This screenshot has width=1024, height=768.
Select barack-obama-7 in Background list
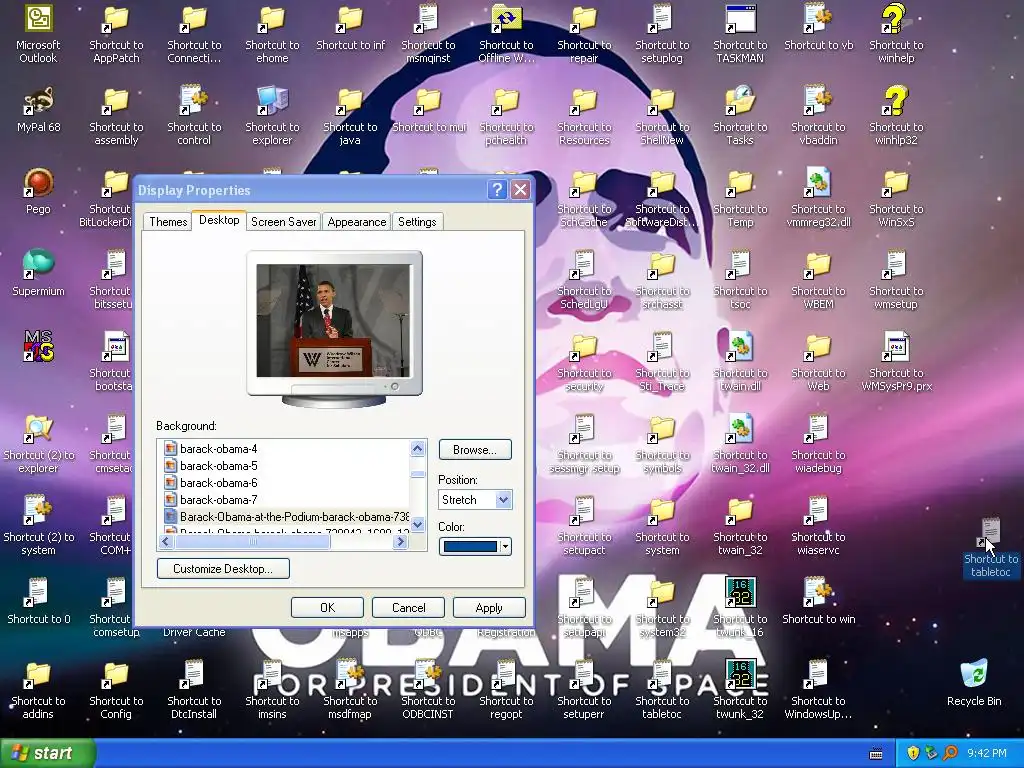[x=219, y=500]
